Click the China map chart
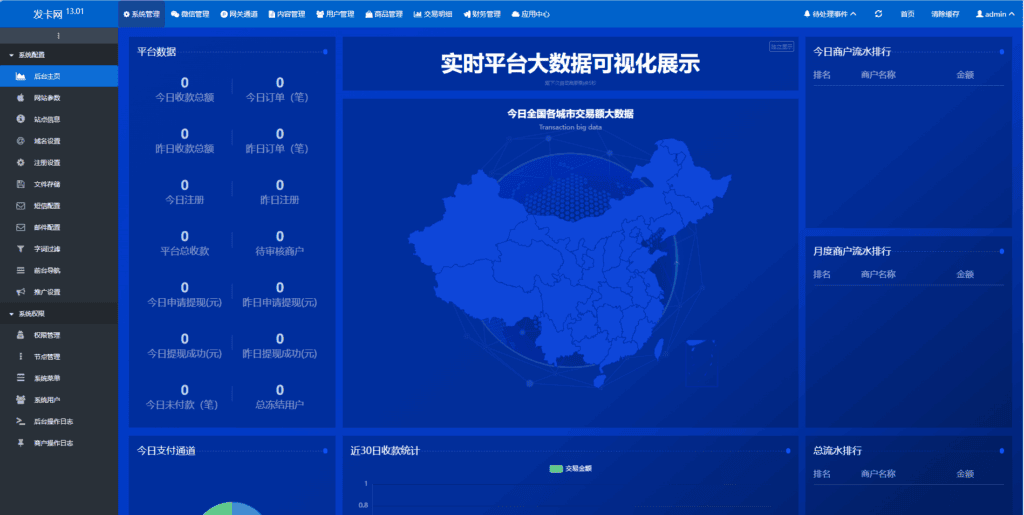The width and height of the screenshot is (1024, 515). pos(570,261)
